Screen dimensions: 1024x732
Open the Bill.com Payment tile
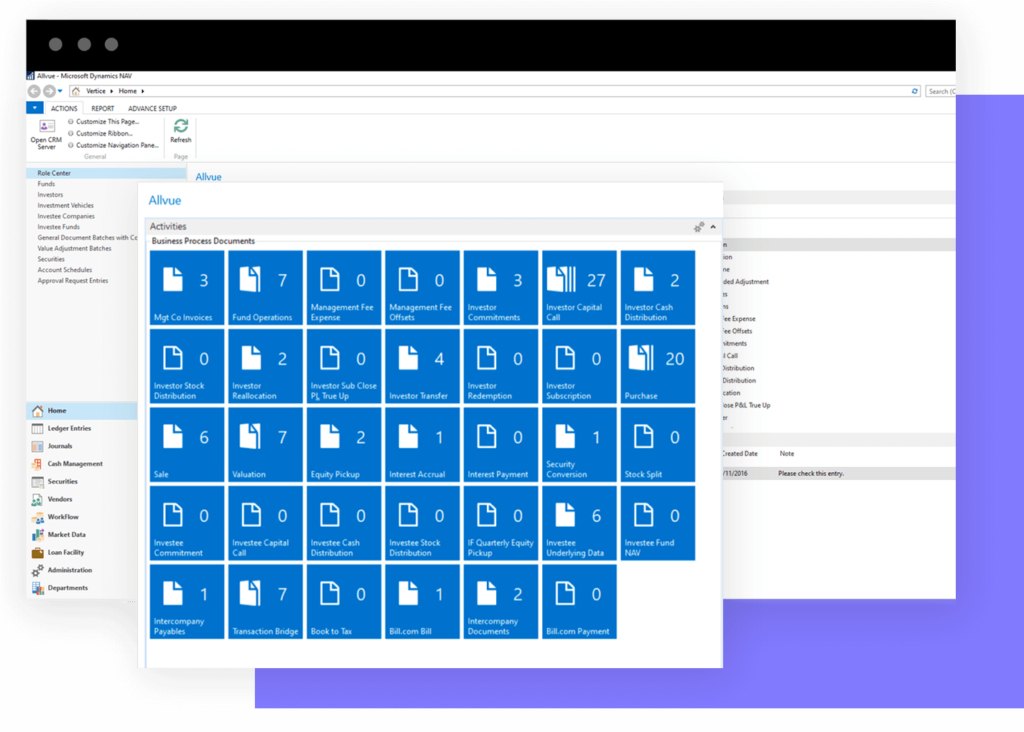579,601
